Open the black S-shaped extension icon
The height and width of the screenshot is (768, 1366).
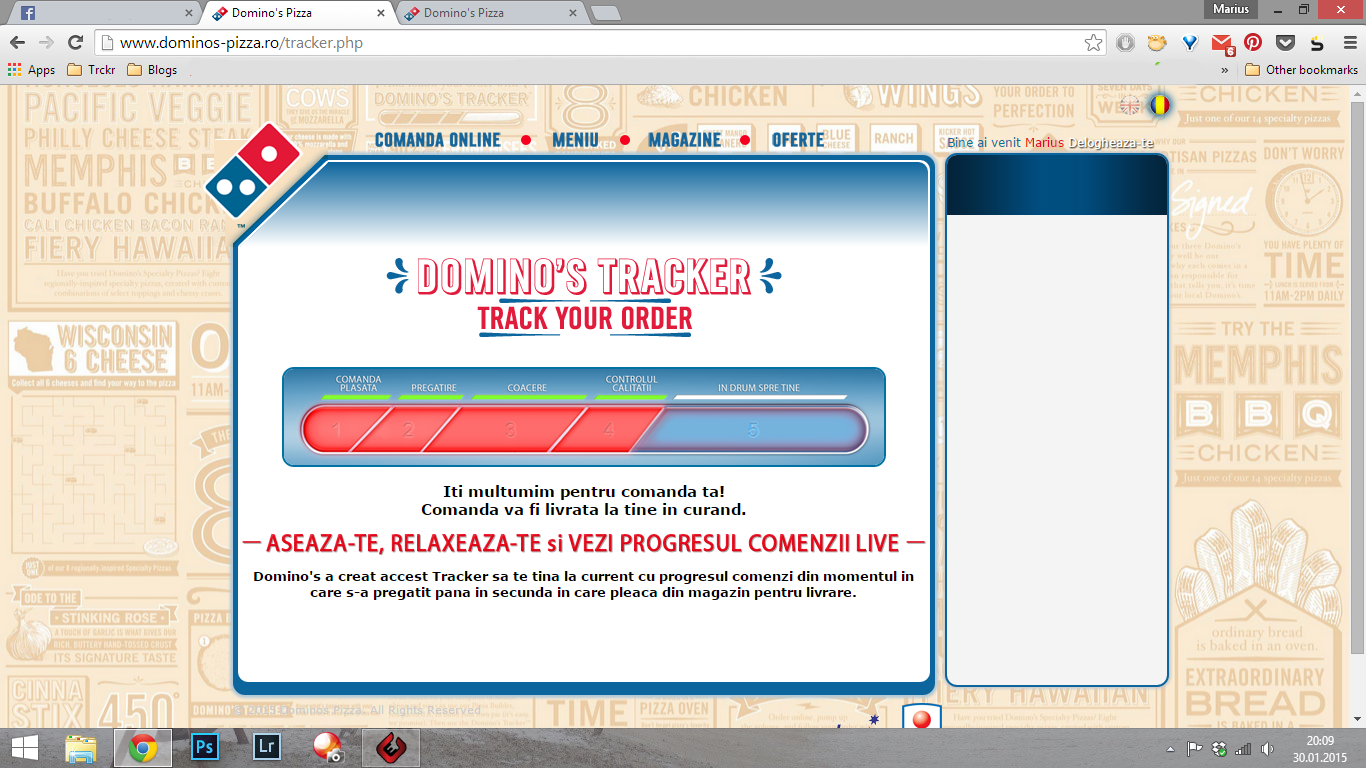(1317, 43)
